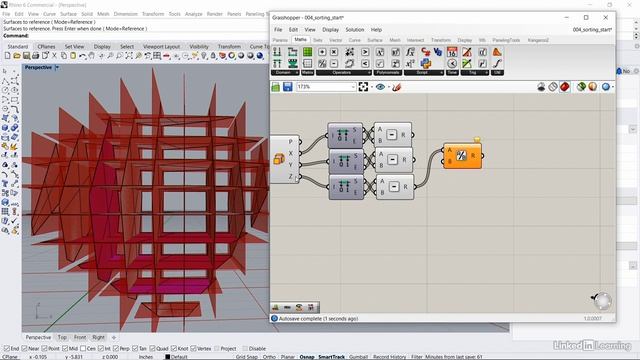Choose the Subtraction operator icon in ribbon

pyautogui.click(x=334, y=63)
